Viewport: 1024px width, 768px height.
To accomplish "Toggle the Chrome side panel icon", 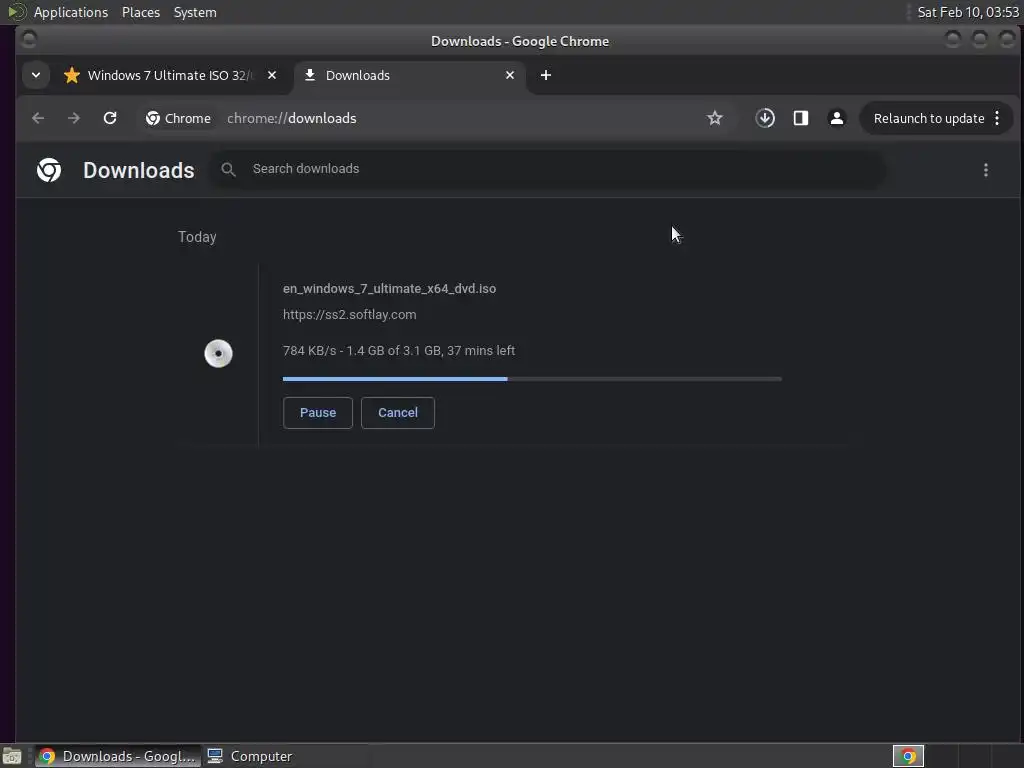I will tap(801, 118).
